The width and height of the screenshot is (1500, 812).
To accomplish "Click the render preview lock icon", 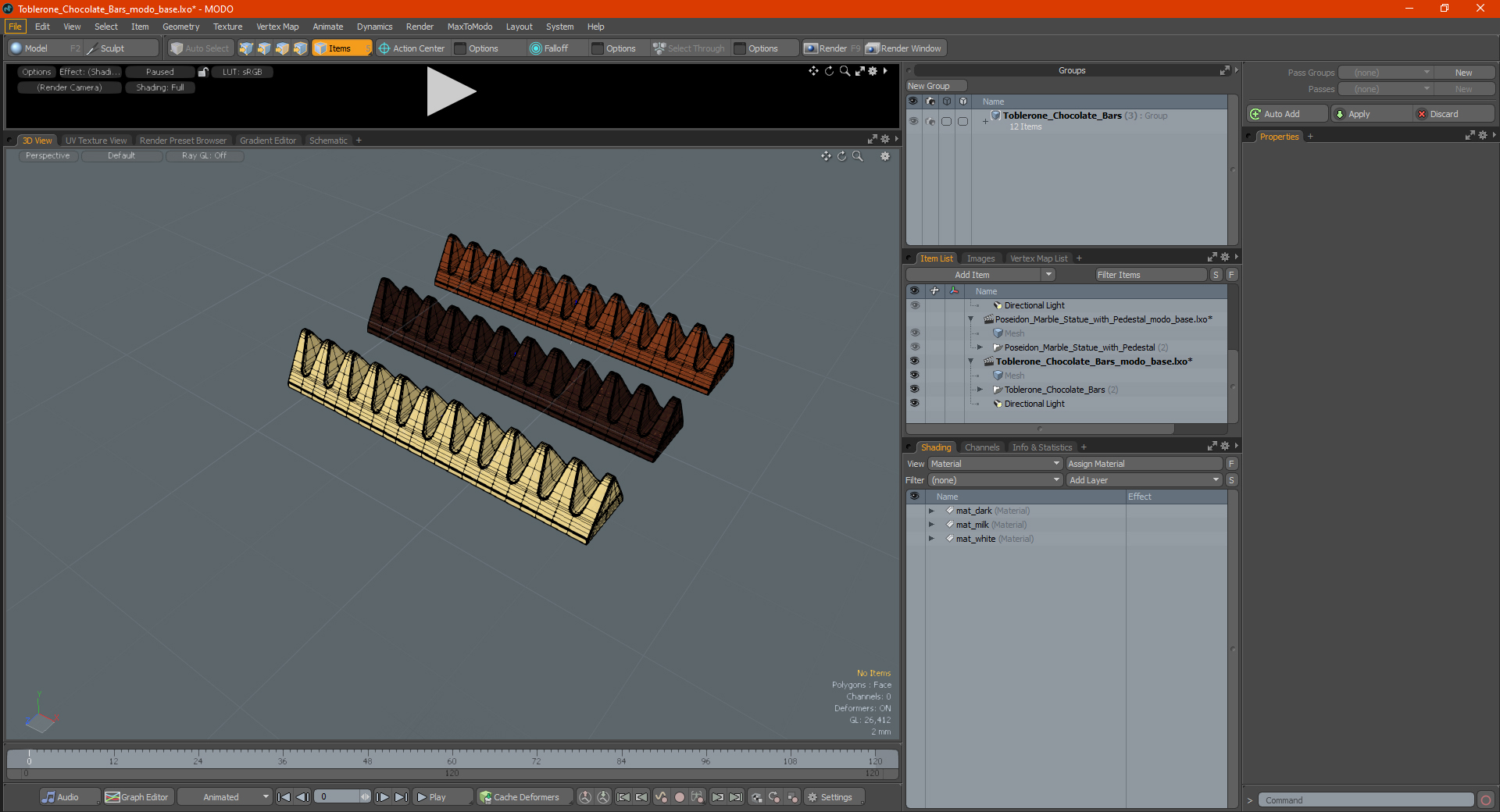I will (x=203, y=72).
